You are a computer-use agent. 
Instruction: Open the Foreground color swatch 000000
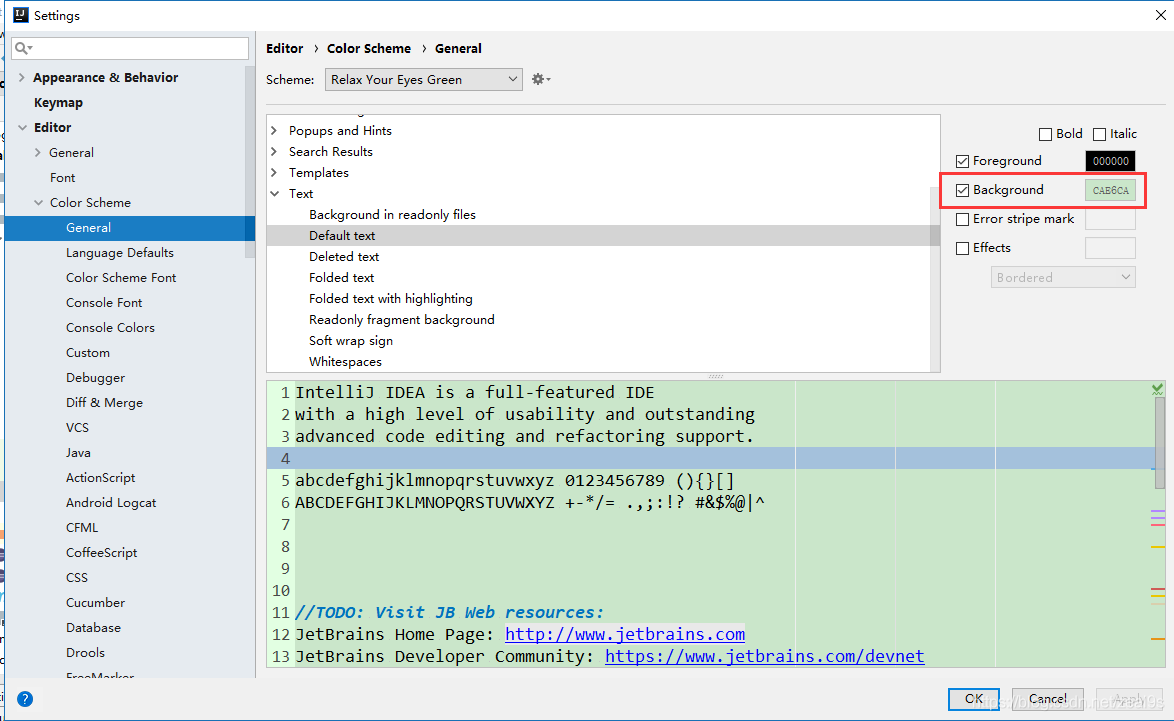click(x=1110, y=161)
